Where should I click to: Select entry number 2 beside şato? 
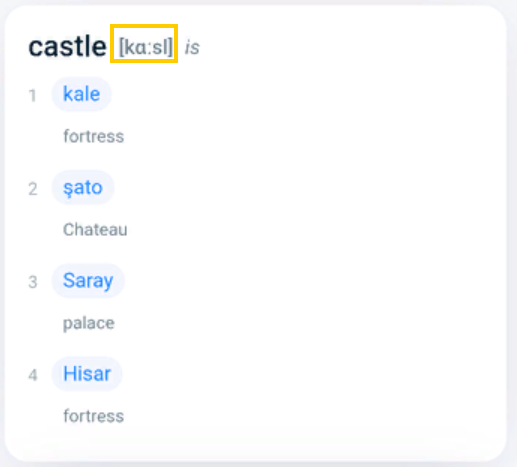[x=33, y=189]
